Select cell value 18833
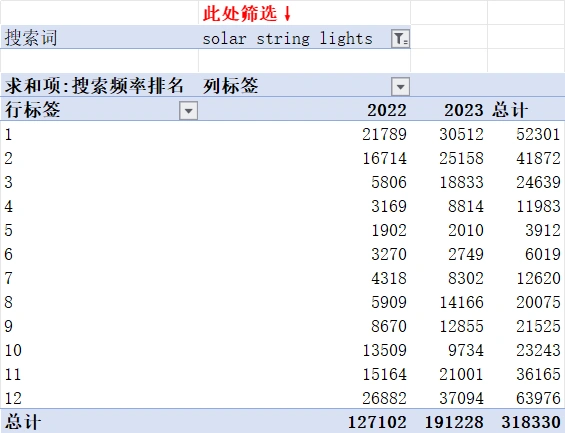This screenshot has height=433, width=565. point(461,182)
